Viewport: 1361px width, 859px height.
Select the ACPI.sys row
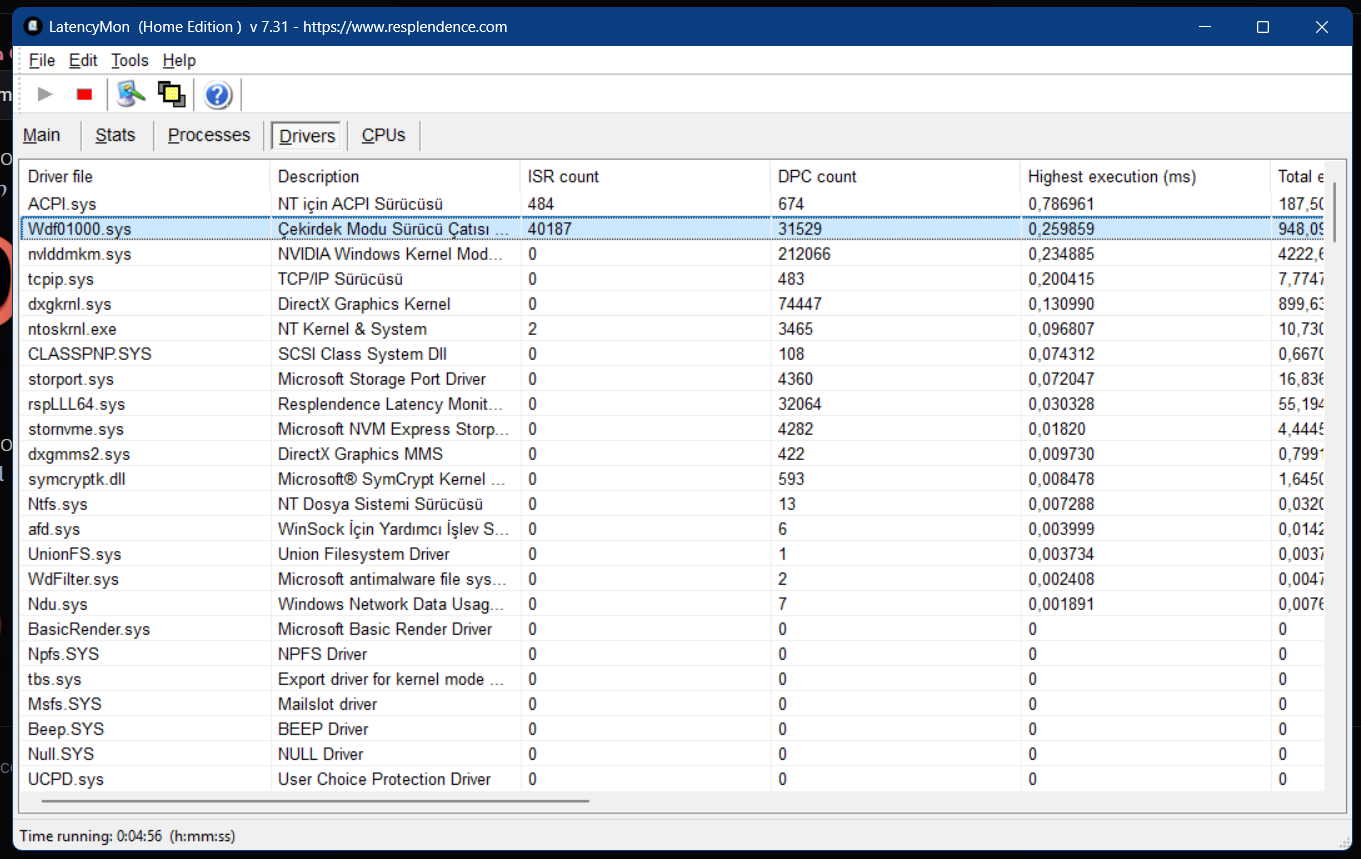(672, 204)
